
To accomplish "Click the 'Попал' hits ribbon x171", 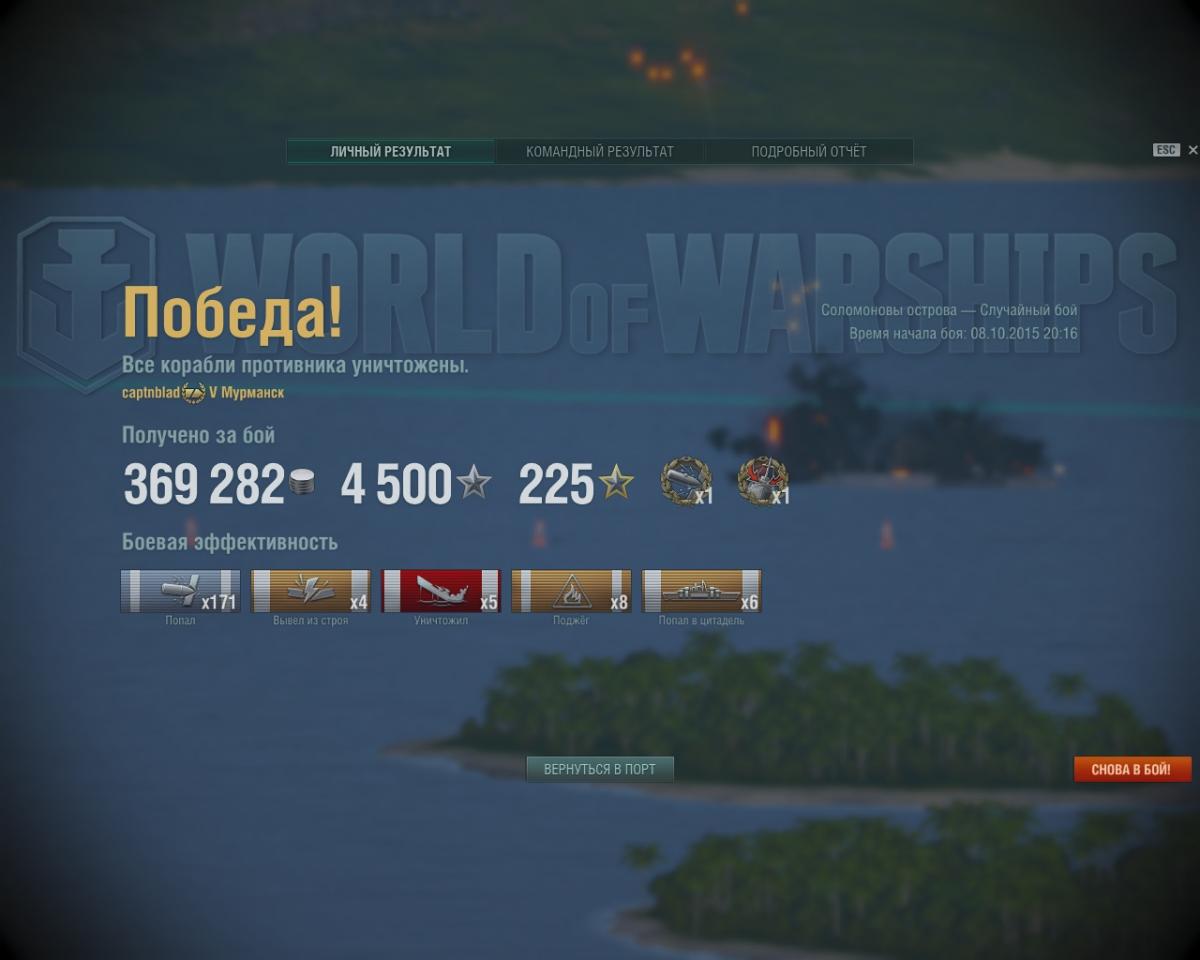I will coord(180,591).
